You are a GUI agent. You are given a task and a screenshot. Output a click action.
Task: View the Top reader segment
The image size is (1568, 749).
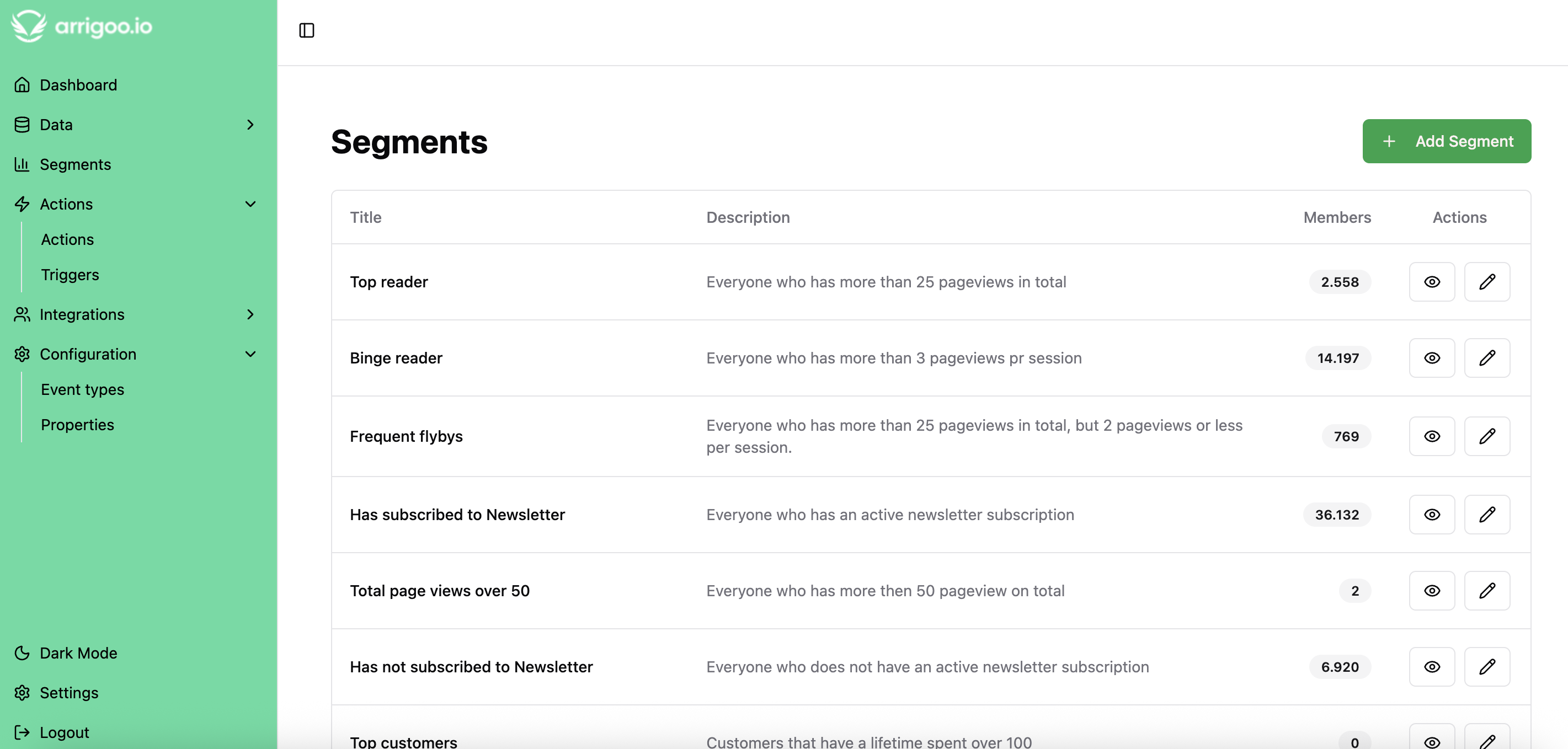pos(1431,282)
